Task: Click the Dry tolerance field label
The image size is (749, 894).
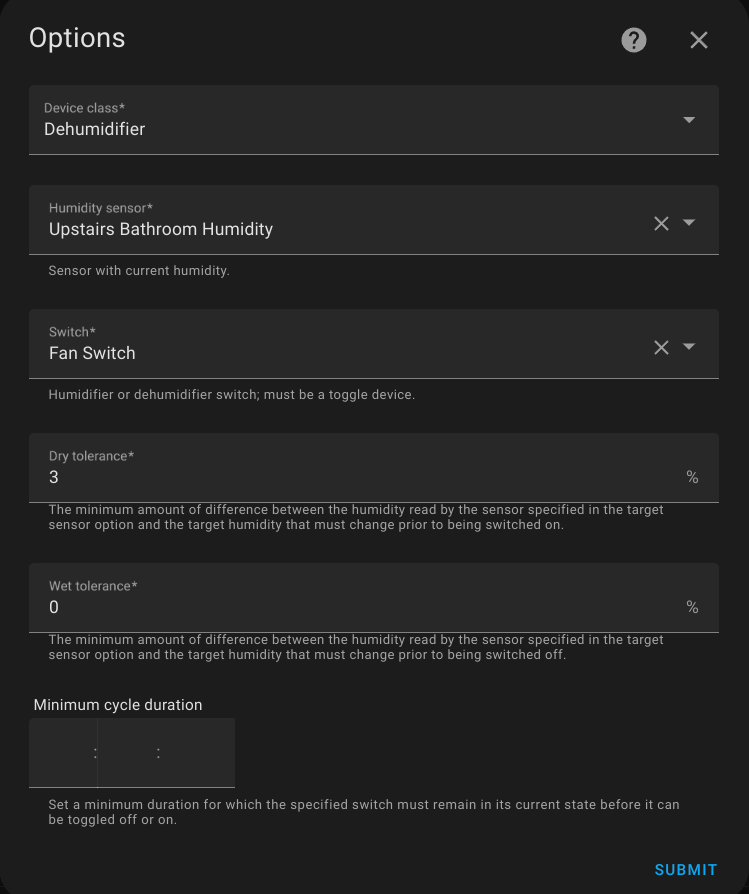Action: tap(91, 456)
